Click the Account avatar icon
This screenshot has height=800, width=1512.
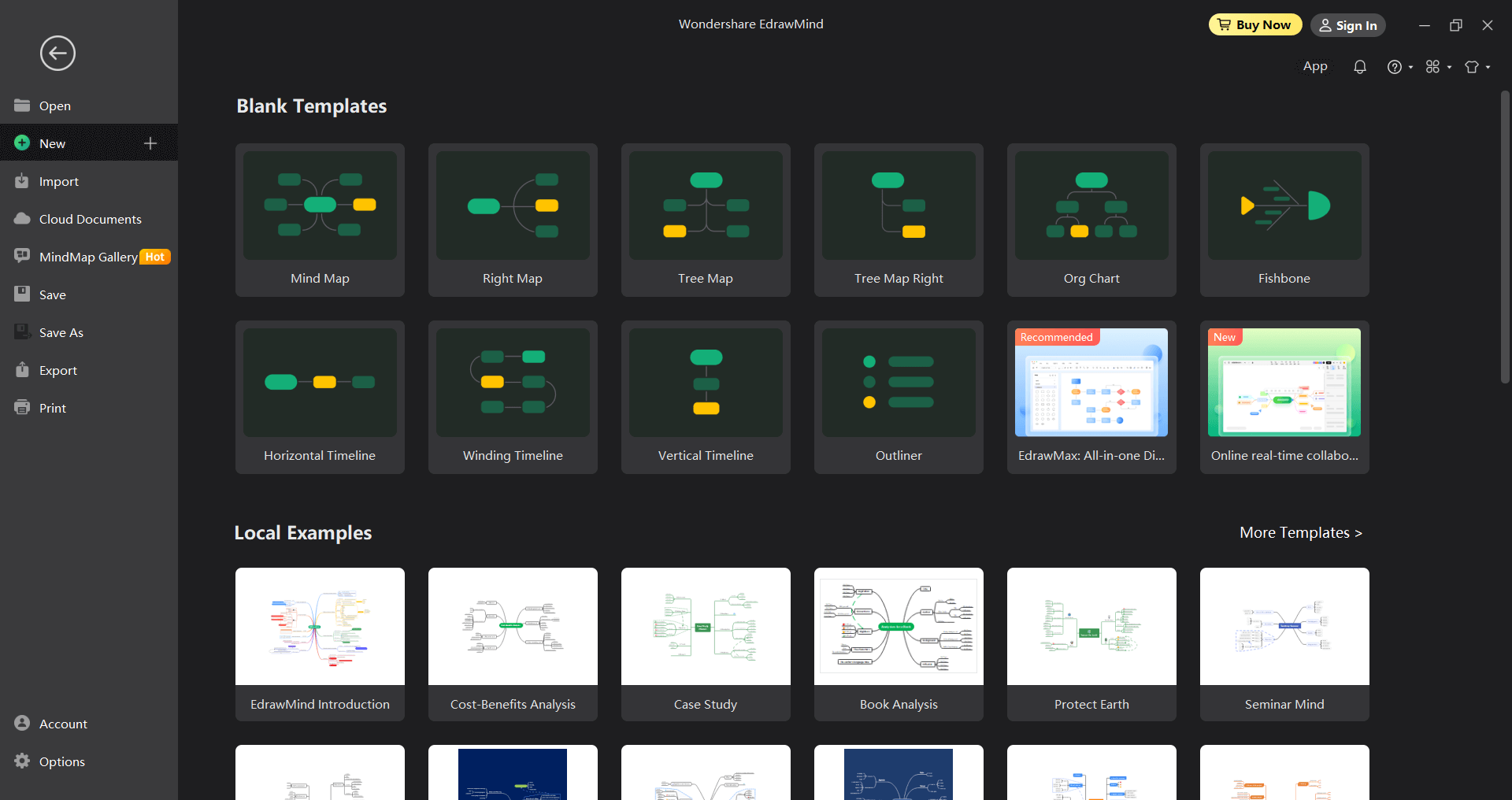22,723
